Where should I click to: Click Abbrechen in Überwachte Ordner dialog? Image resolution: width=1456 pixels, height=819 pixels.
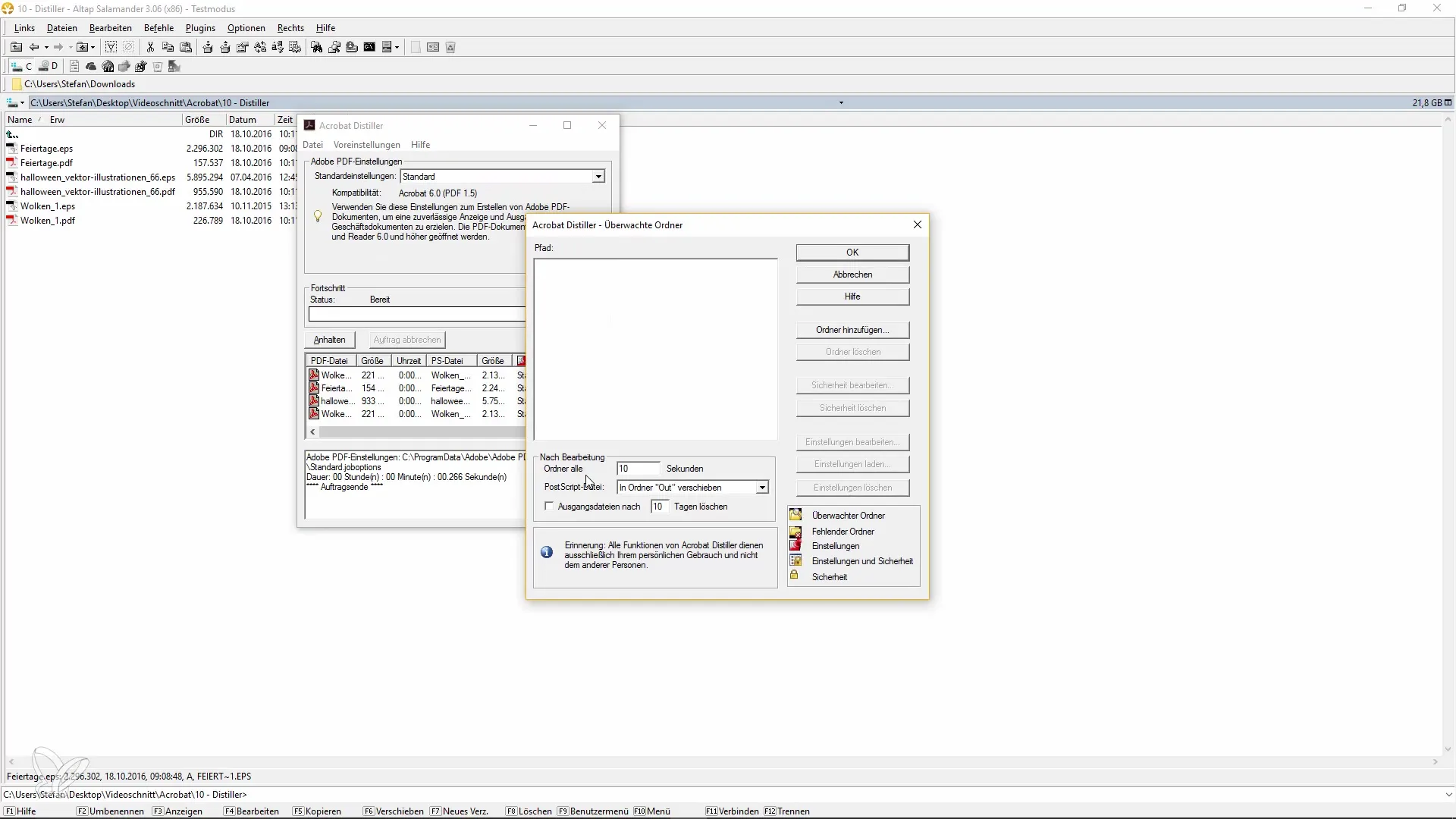852,275
